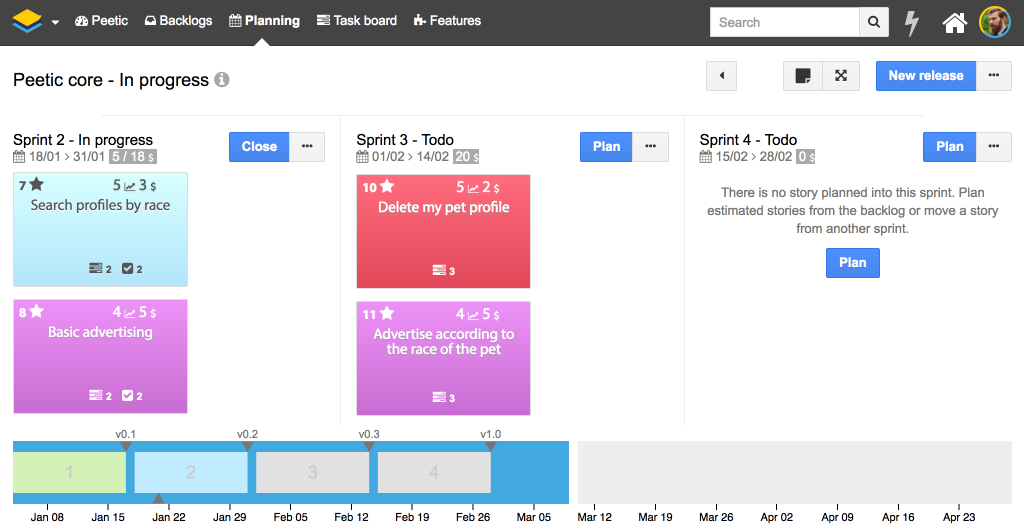Screen dimensions: 1024x532
Task: Switch to the Task board tab
Action: tap(356, 20)
